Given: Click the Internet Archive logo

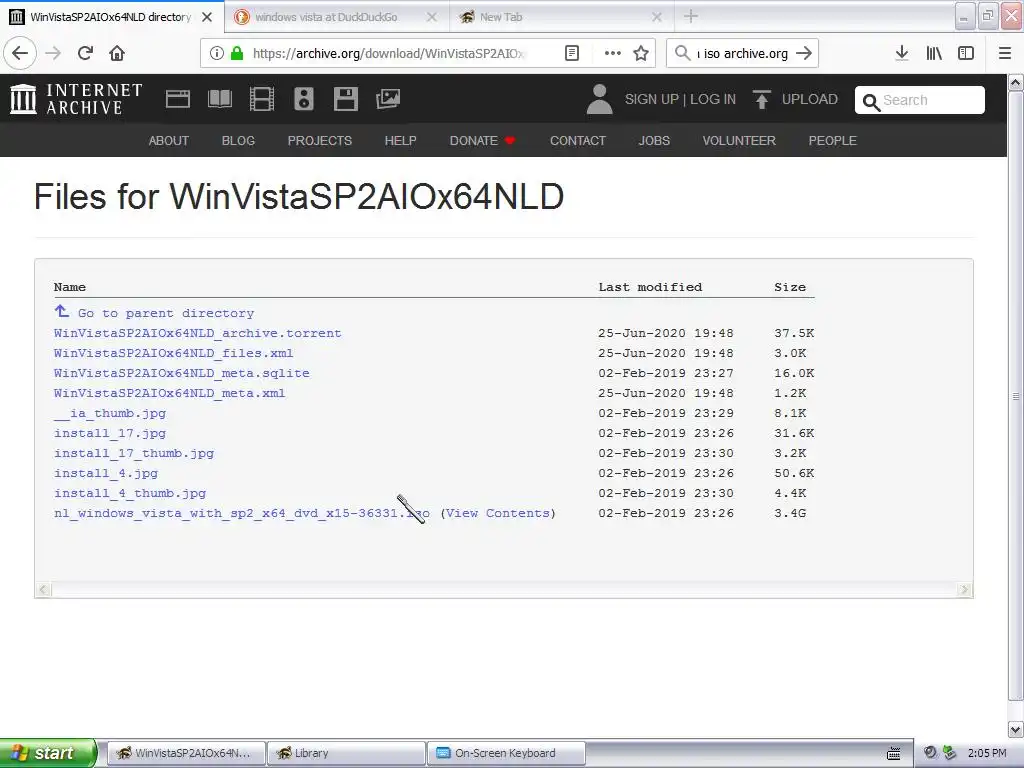Looking at the screenshot, I should (x=76, y=99).
